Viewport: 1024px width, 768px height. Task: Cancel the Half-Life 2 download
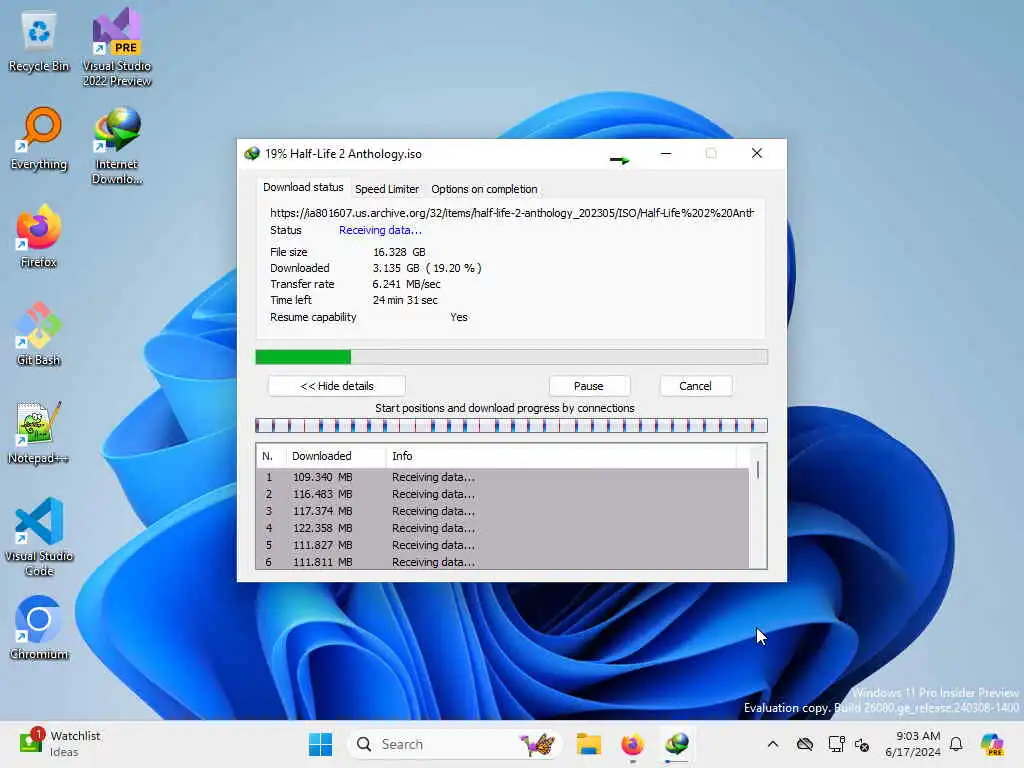[696, 386]
